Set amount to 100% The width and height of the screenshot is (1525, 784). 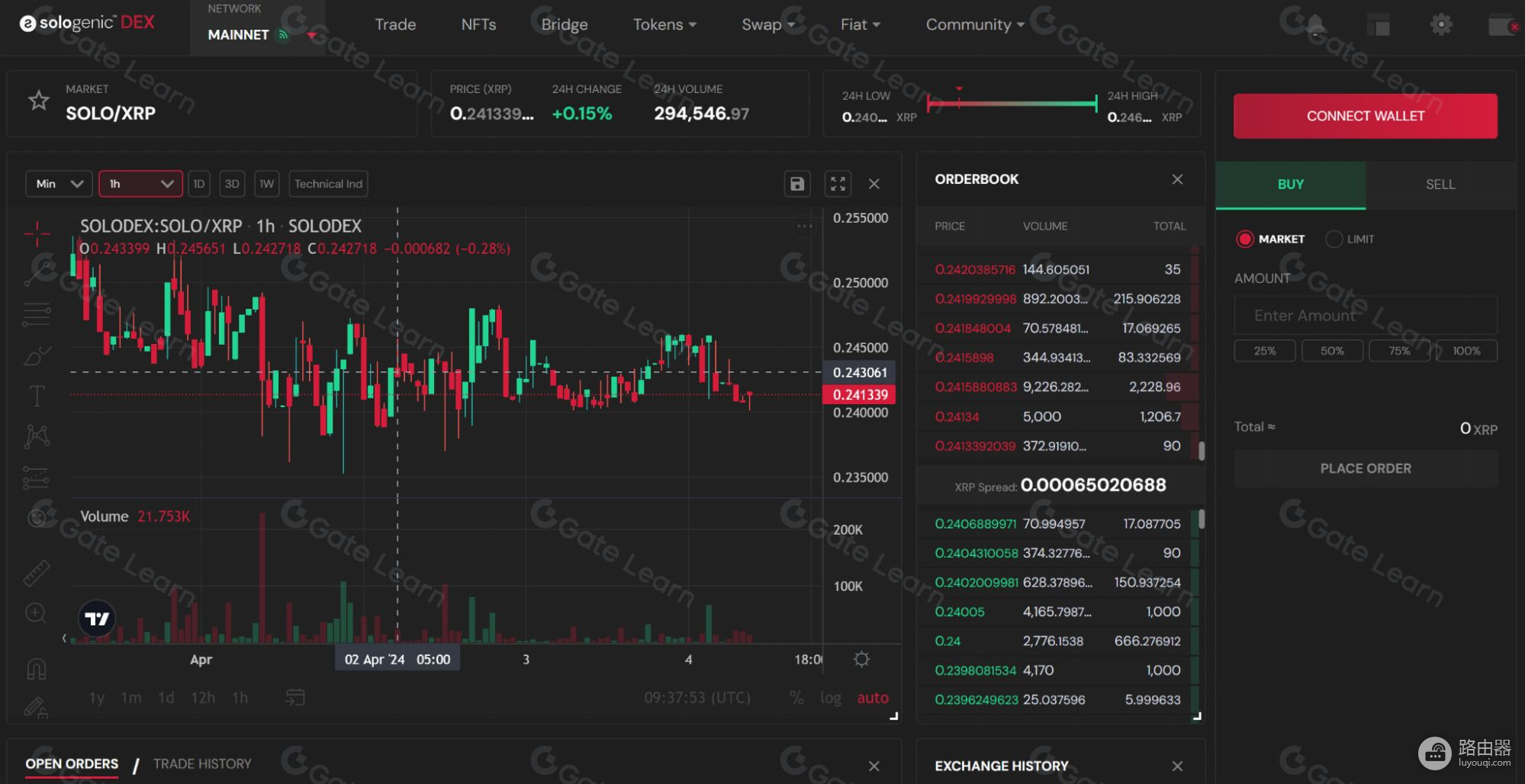coord(1466,351)
